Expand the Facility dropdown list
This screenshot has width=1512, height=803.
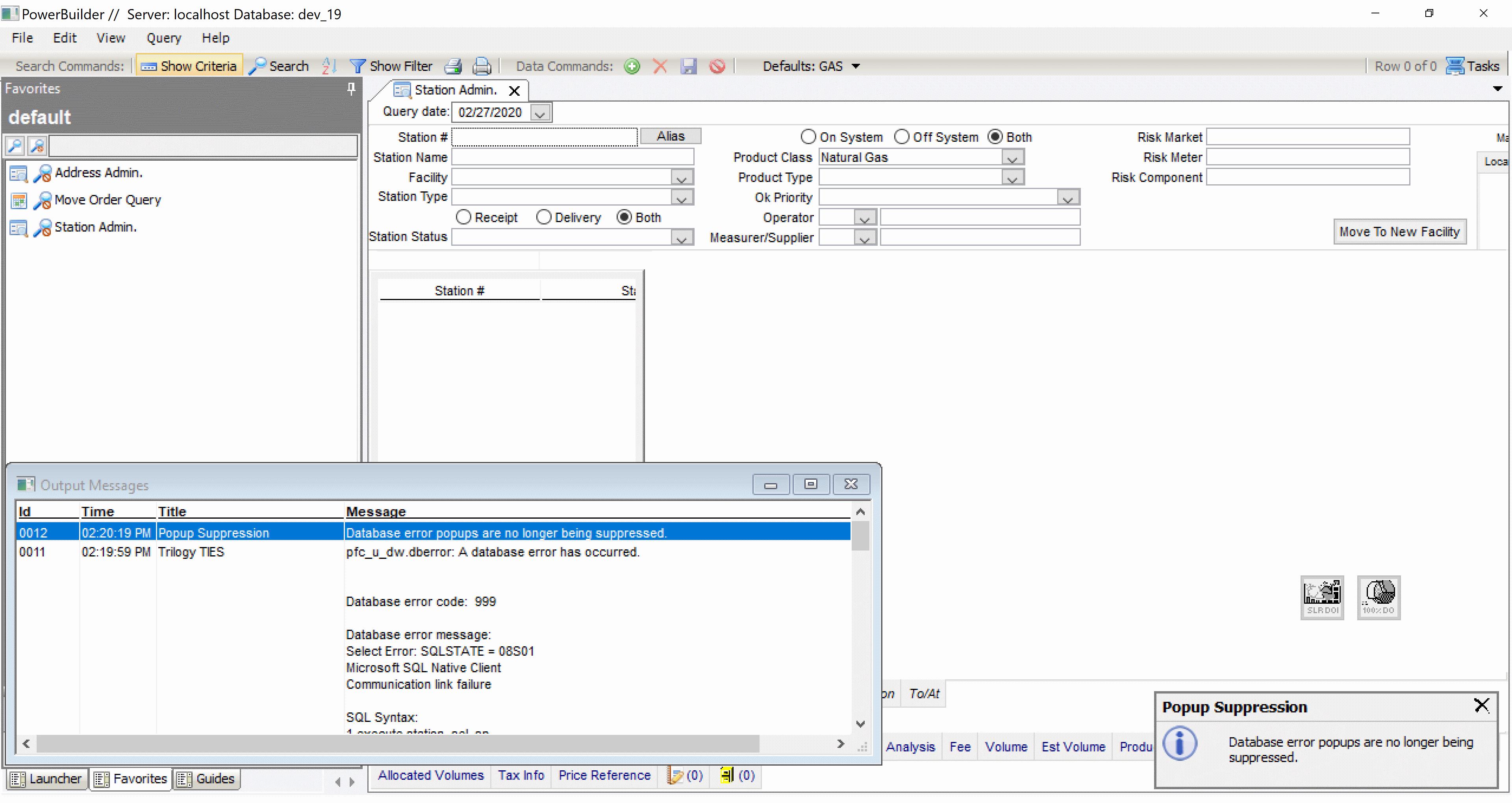point(682,178)
